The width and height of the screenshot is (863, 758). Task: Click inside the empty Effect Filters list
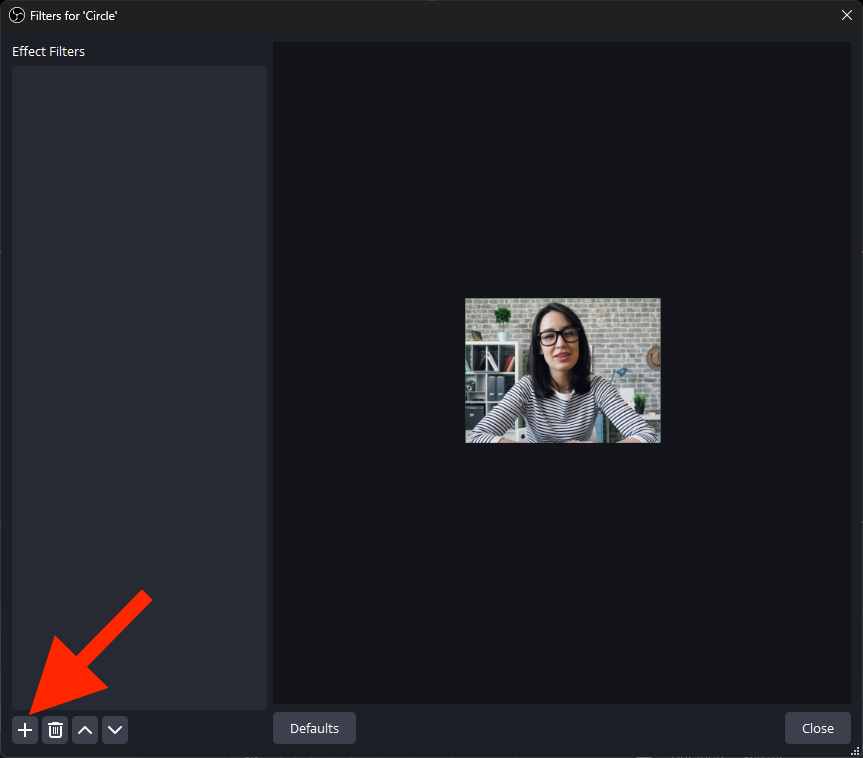coord(139,300)
